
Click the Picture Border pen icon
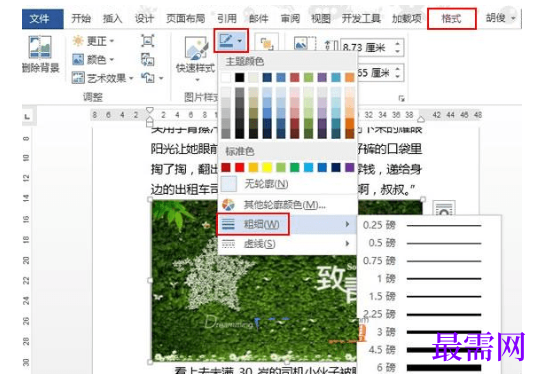226,41
